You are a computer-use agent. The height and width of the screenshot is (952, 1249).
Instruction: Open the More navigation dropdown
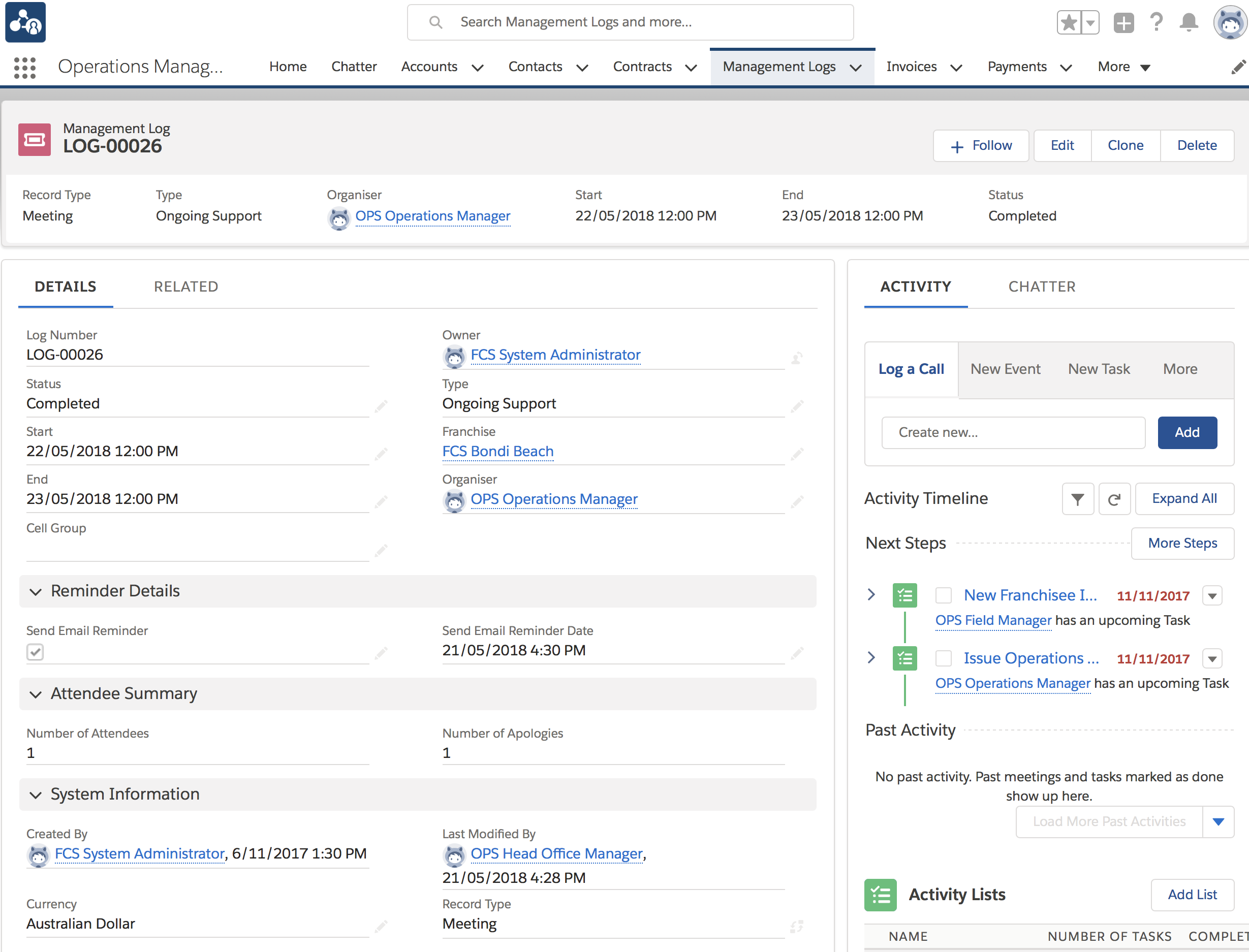(x=1125, y=67)
